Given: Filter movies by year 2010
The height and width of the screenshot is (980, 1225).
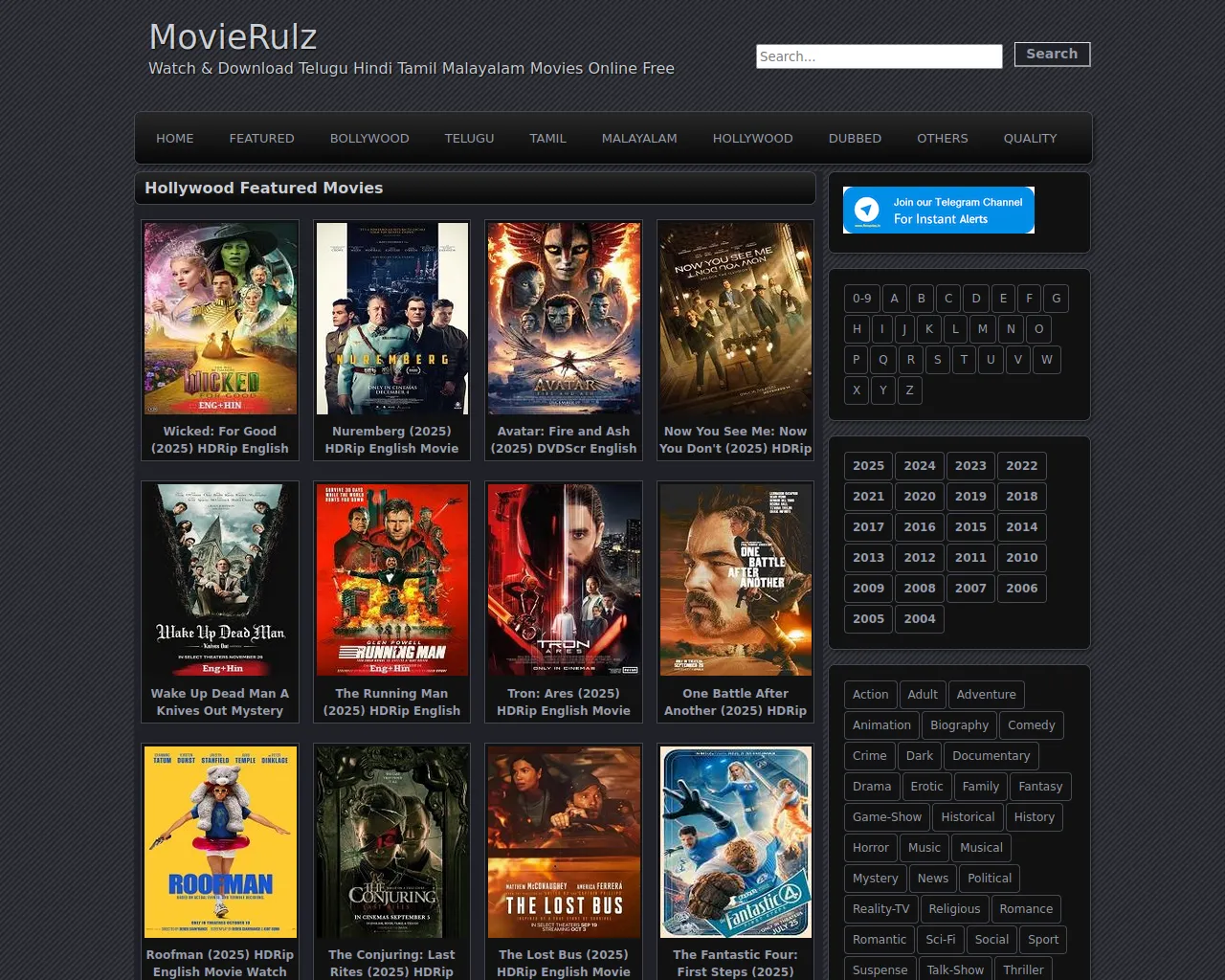Looking at the screenshot, I should tap(1022, 558).
